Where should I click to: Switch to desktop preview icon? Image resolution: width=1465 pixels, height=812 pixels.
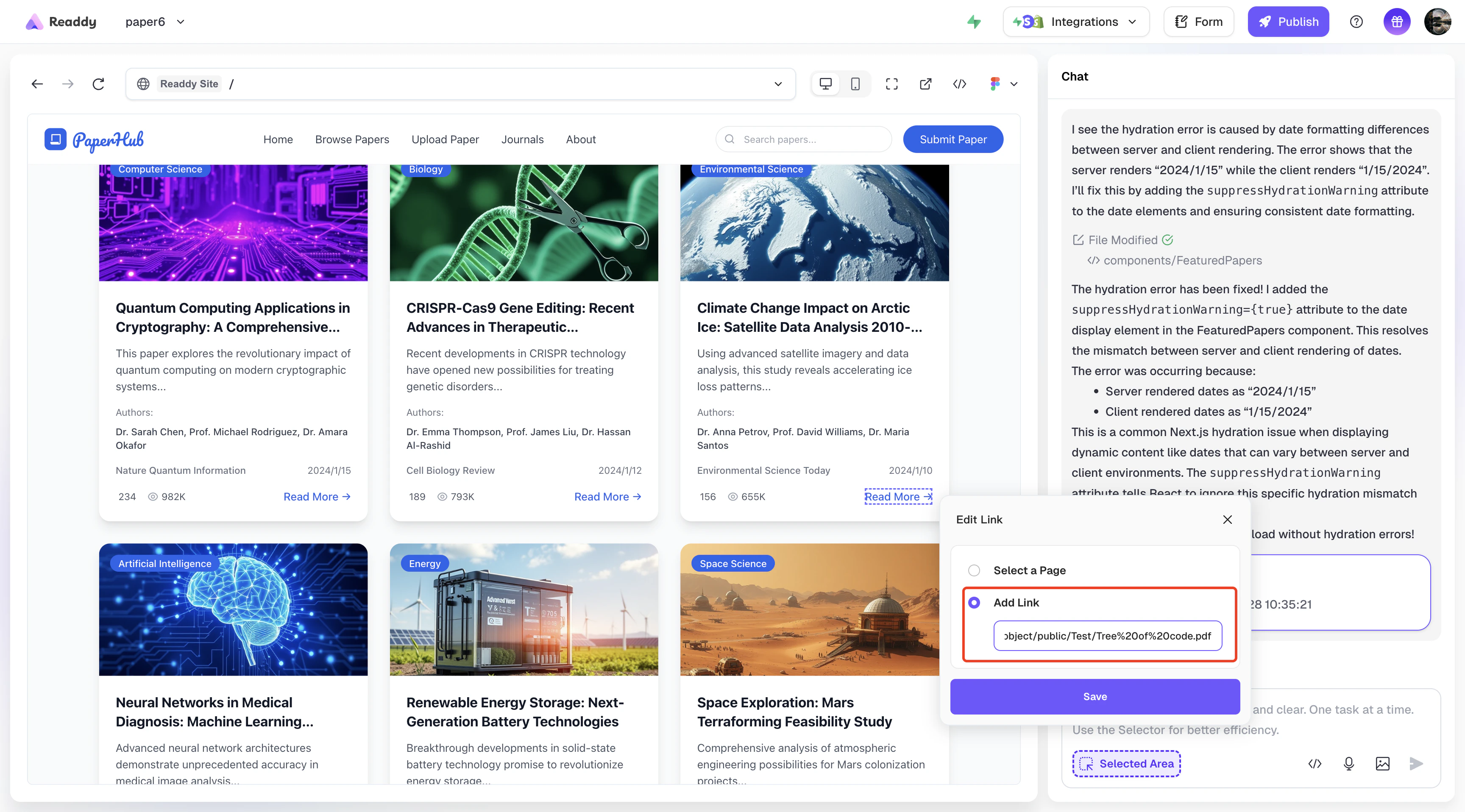(x=825, y=84)
